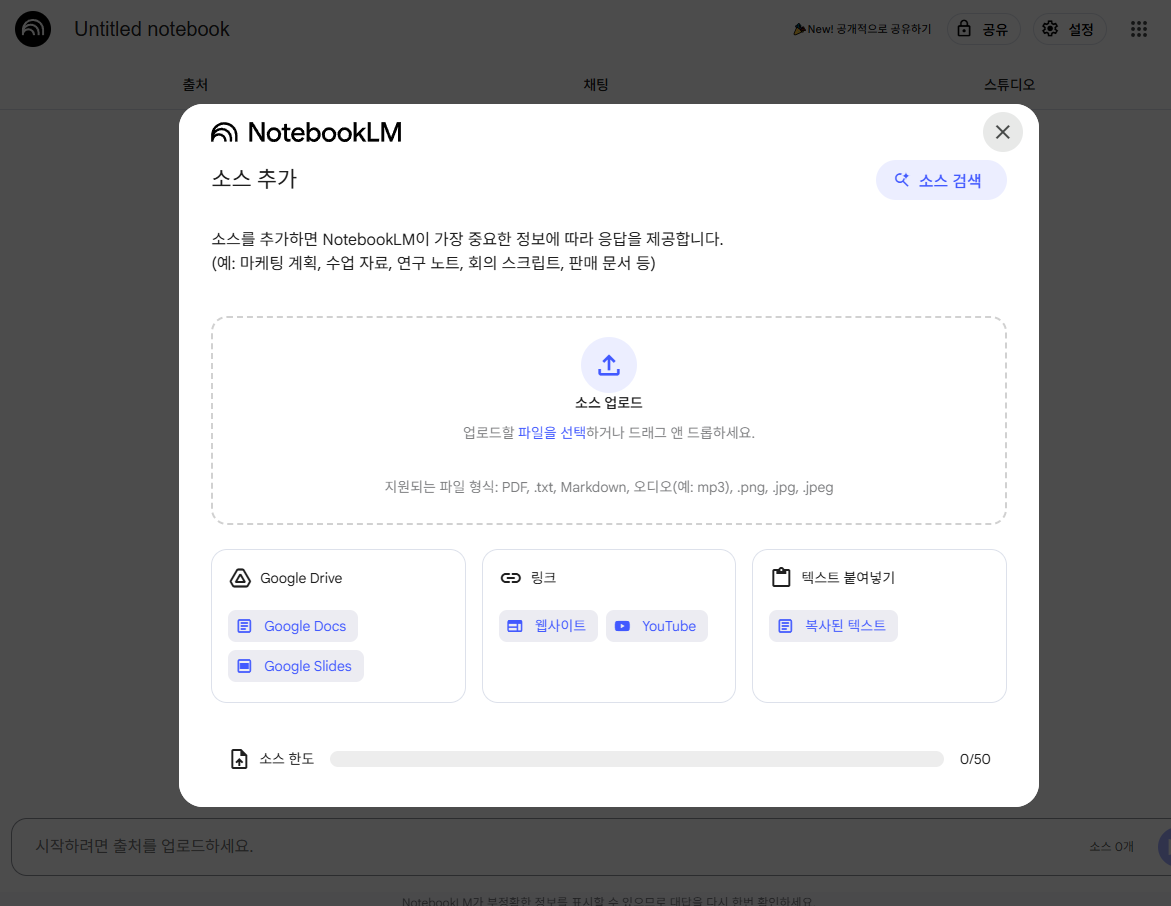Click the New! 공개적으로 공유하기 announcement
Viewport: 1171px width, 906px height.
(x=862, y=29)
